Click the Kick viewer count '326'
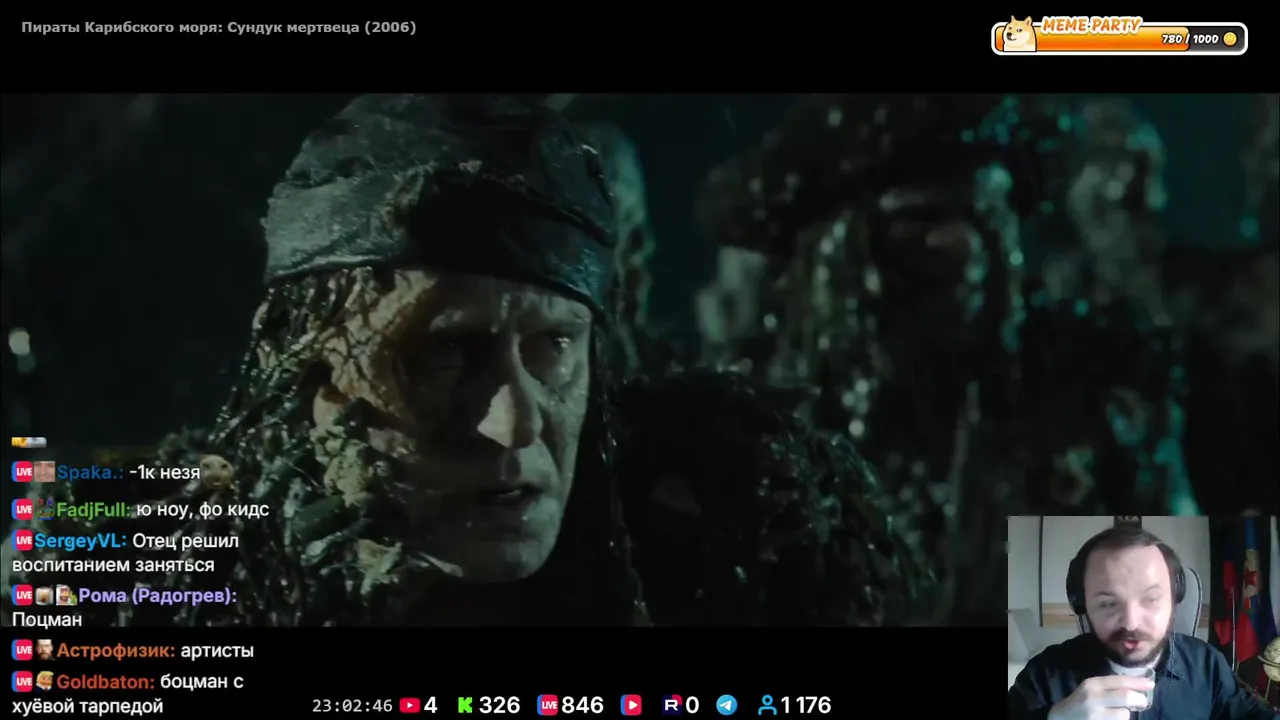The height and width of the screenshot is (720, 1280). click(x=499, y=706)
